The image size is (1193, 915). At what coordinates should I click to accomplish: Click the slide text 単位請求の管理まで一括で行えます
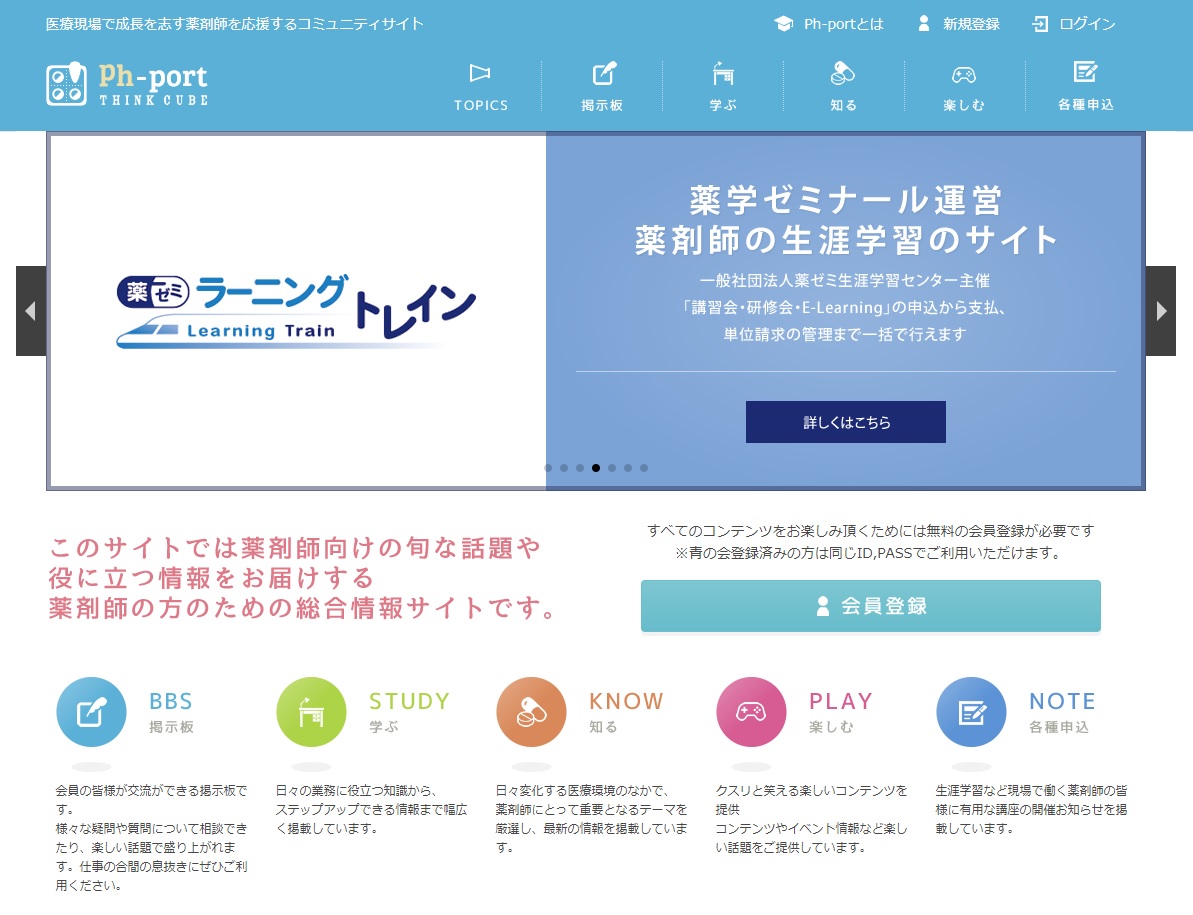[x=845, y=335]
